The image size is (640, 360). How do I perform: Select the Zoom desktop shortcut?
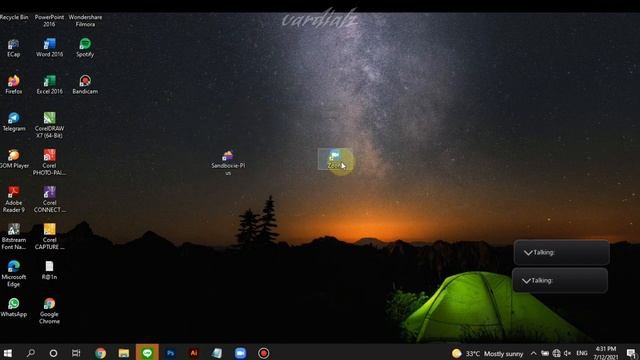tap(335, 159)
